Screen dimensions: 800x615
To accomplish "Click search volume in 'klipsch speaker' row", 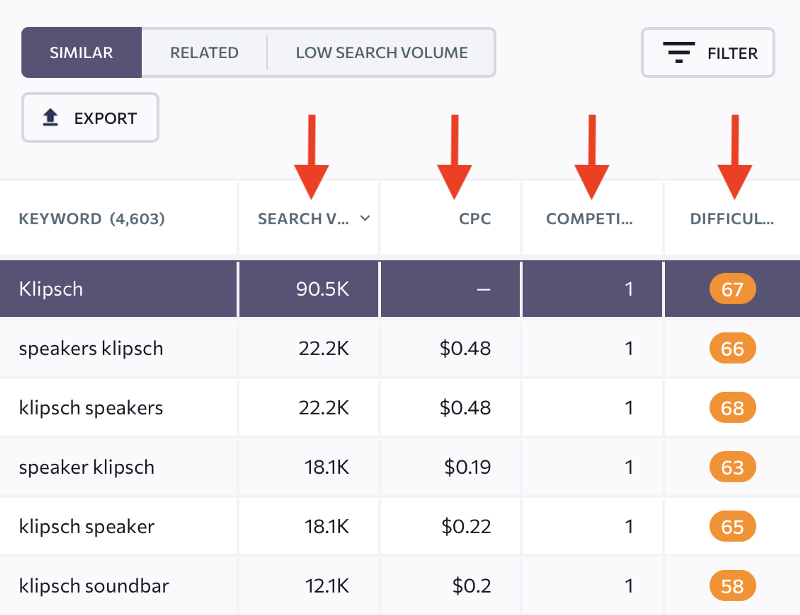I will click(x=327, y=526).
